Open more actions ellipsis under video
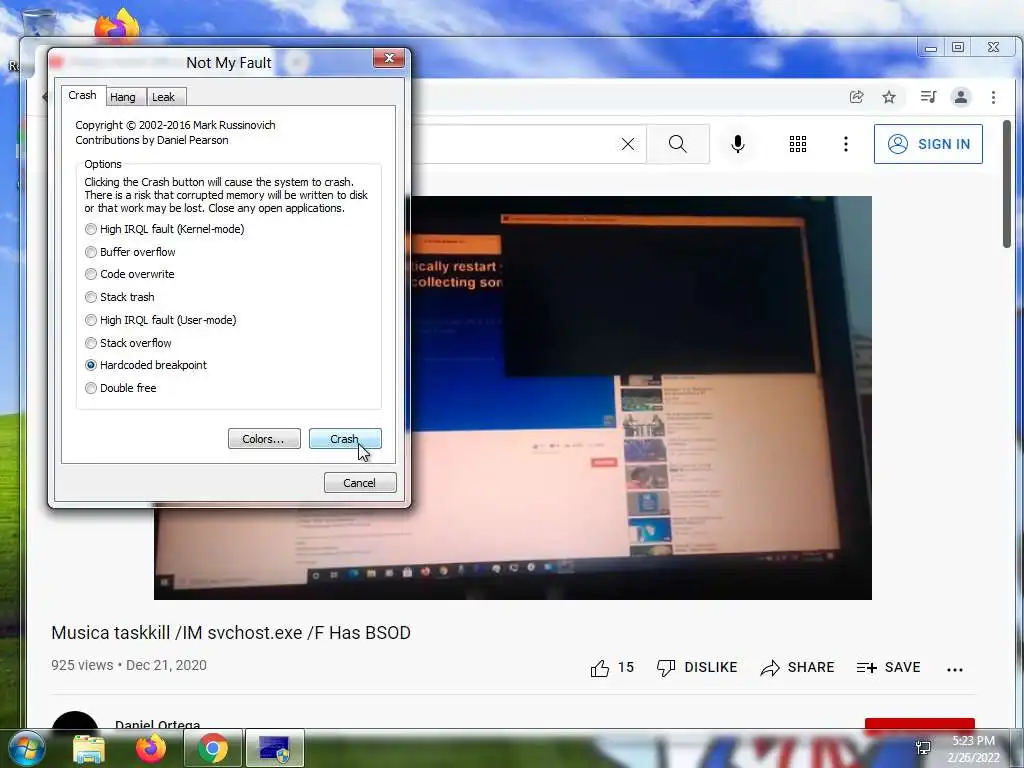Image resolution: width=1024 pixels, height=768 pixels. point(955,669)
